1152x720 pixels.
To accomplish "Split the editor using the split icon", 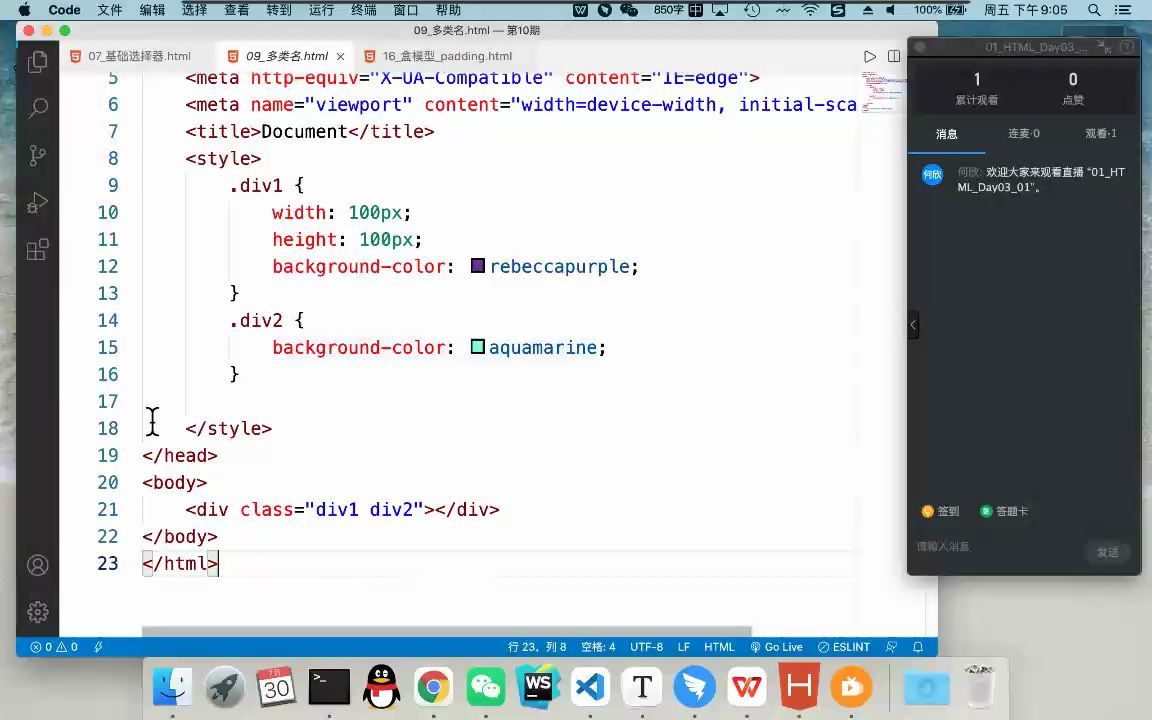I will 893,56.
